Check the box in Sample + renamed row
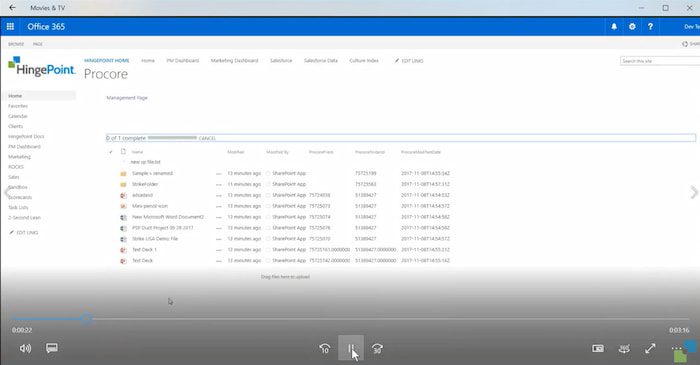Viewport: 700px width, 365px height. point(268,173)
